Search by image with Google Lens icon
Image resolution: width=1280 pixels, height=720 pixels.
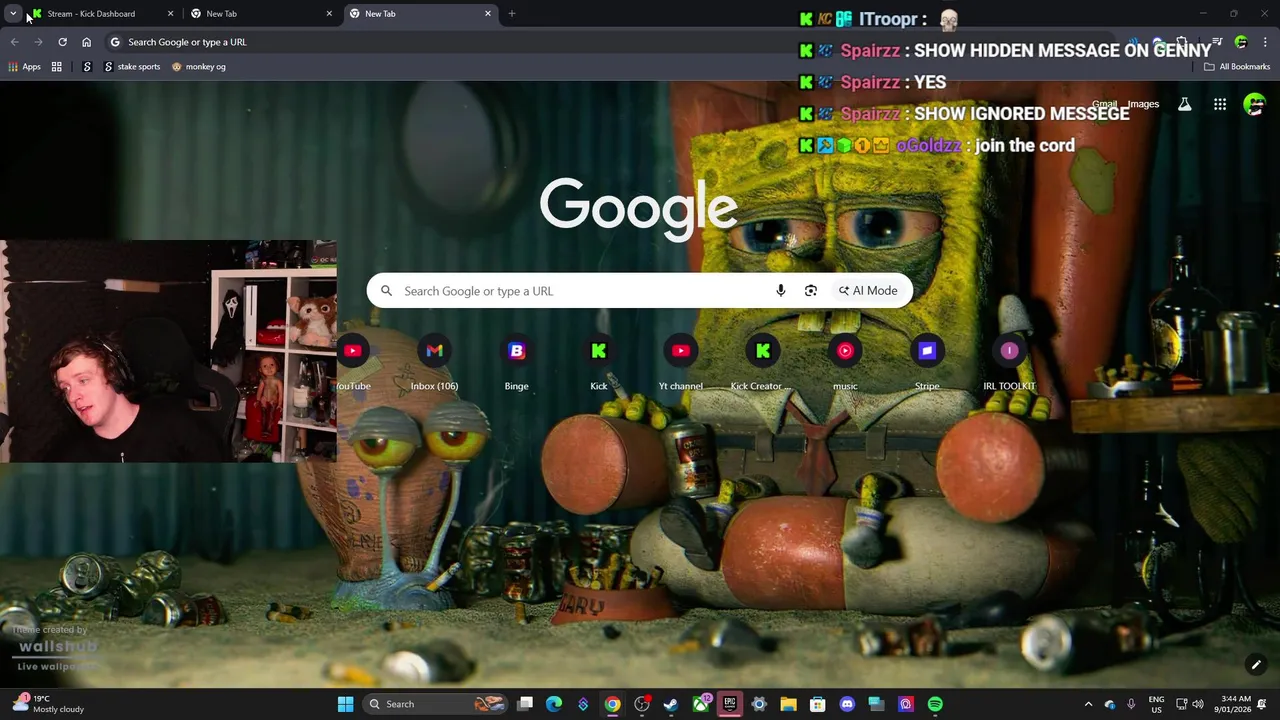point(811,291)
